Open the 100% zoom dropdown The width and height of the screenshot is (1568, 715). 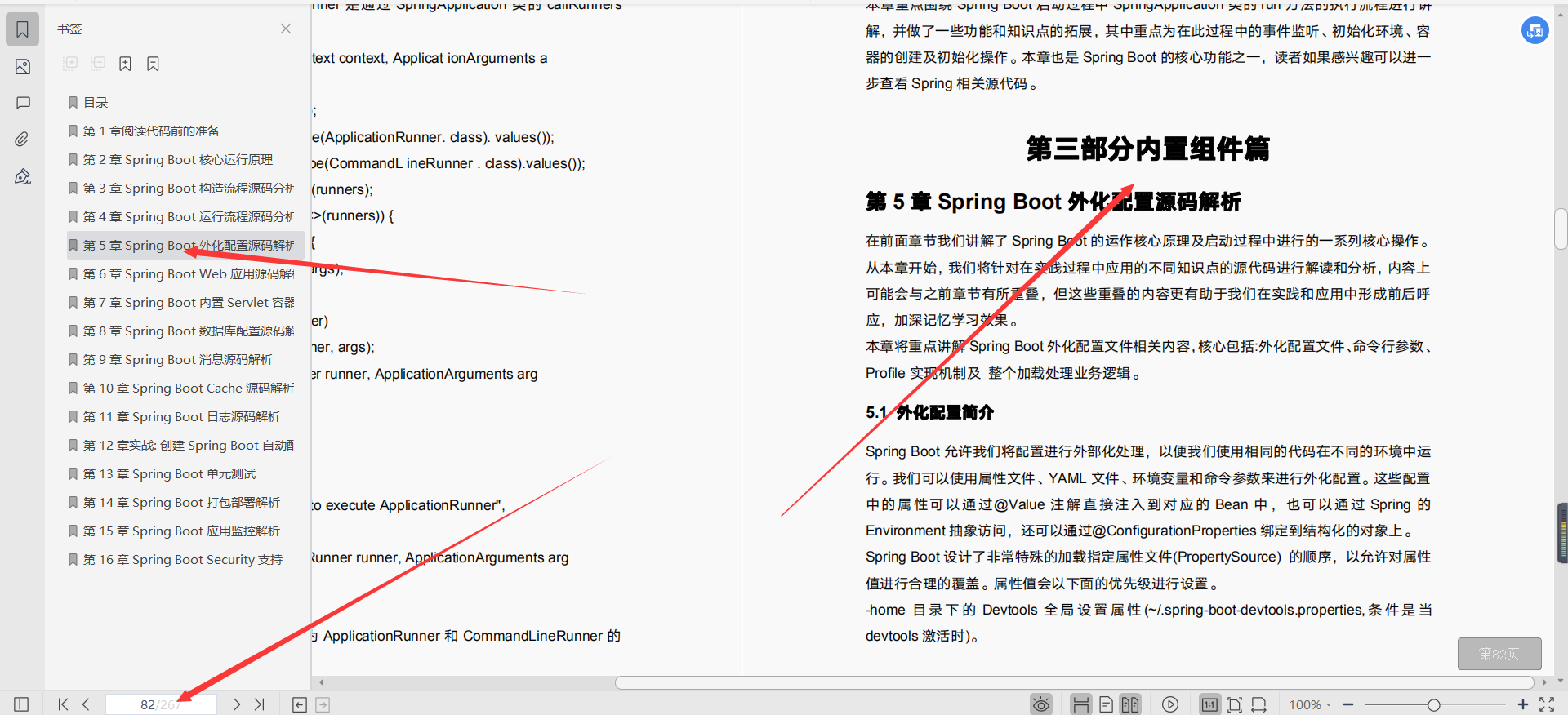click(x=1310, y=704)
